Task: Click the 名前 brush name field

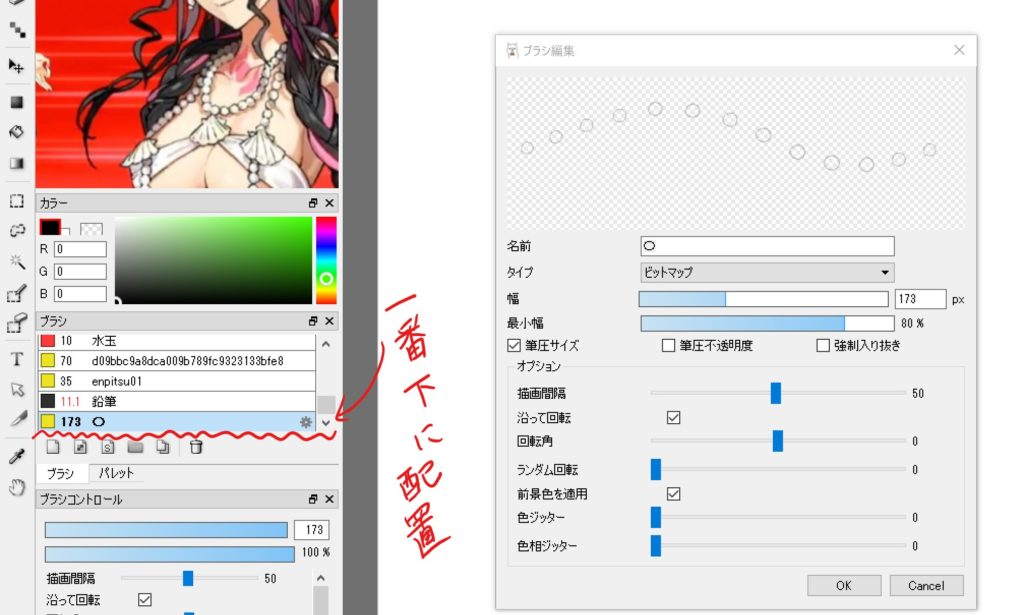Action: tap(766, 246)
